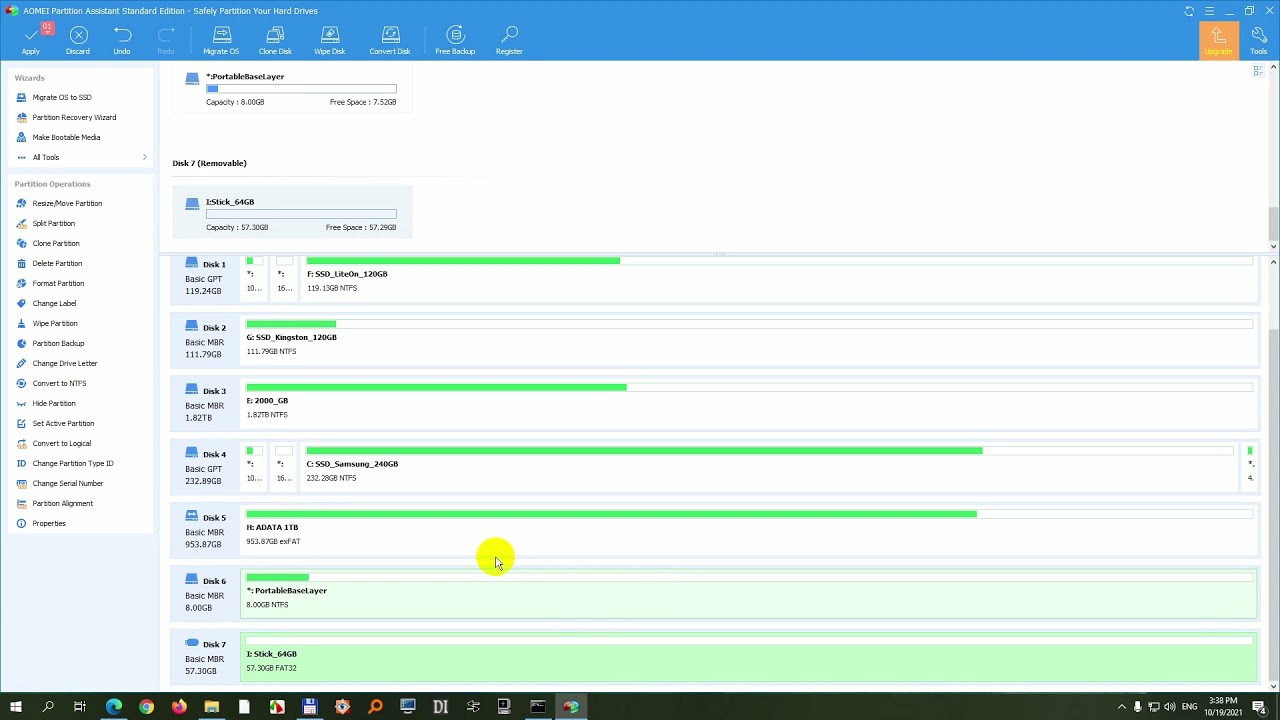
Task: Refresh disk info via title bar icon
Action: (x=1189, y=11)
